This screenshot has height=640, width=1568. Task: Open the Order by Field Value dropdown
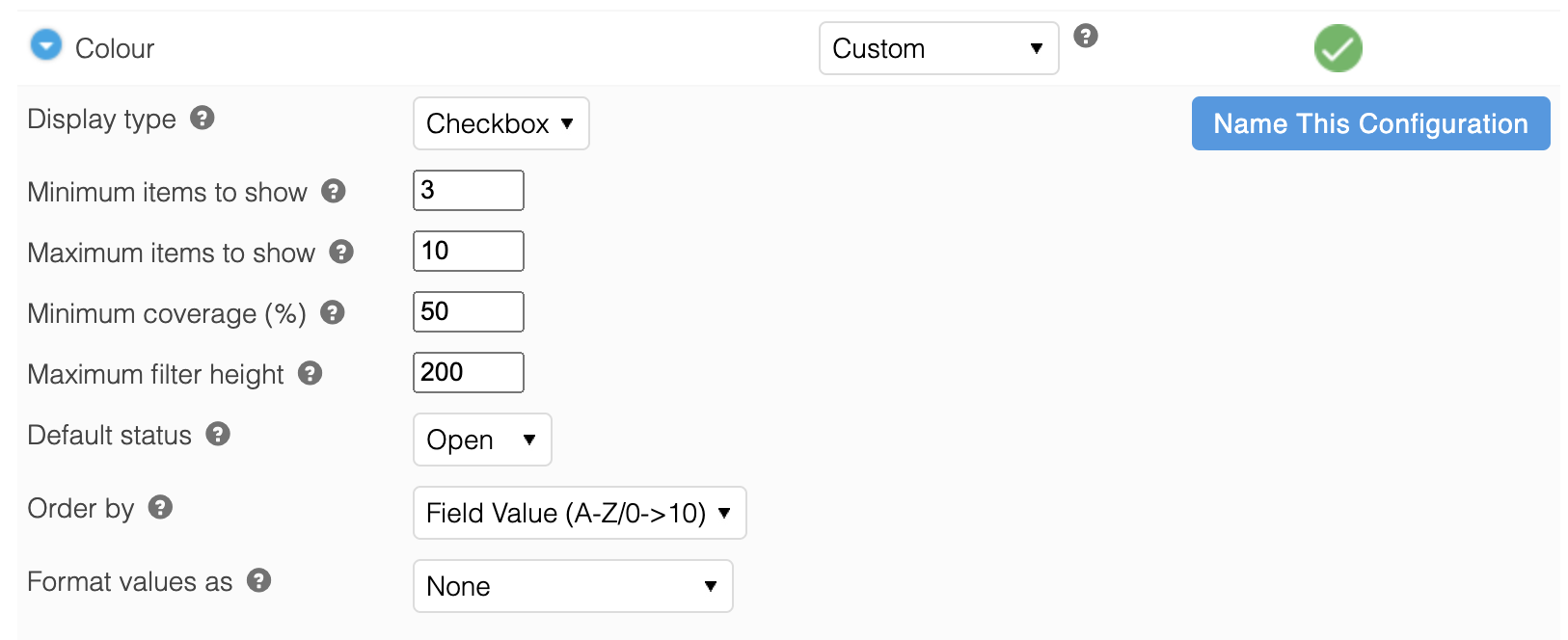(580, 513)
